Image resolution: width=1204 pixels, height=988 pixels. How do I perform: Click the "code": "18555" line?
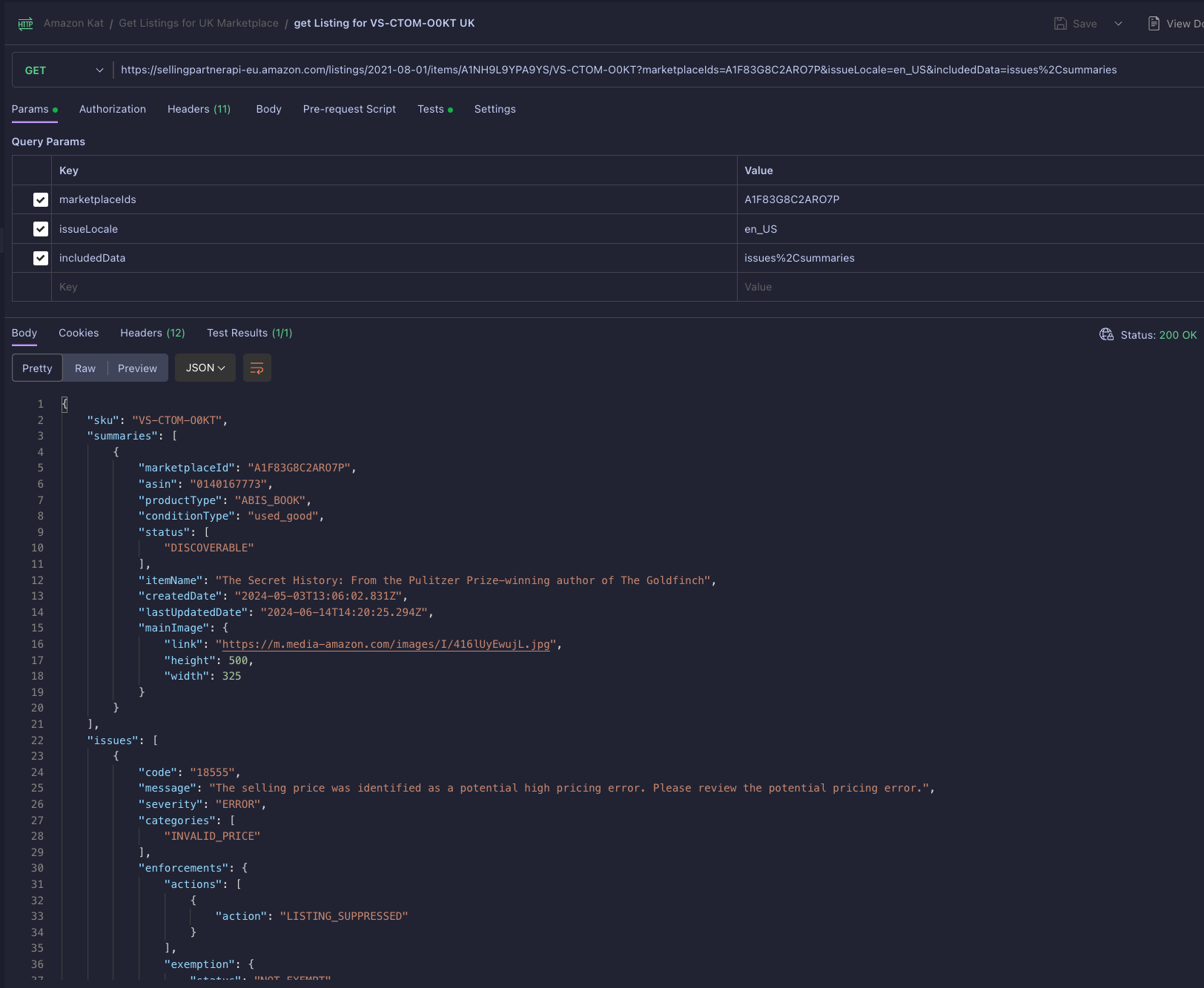tap(189, 772)
